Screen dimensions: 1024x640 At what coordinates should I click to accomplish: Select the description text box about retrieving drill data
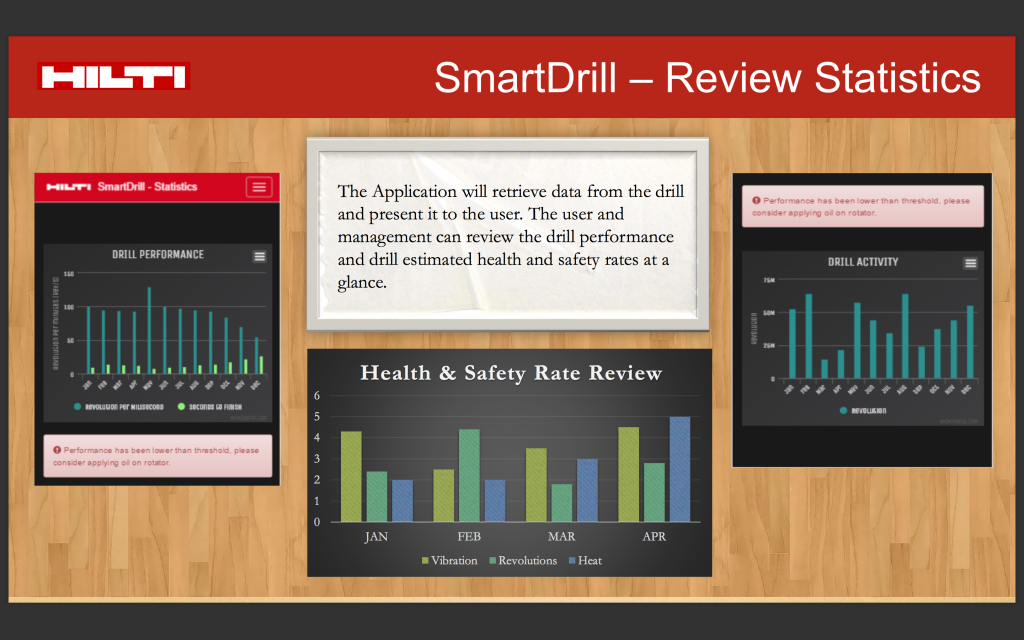tap(508, 234)
